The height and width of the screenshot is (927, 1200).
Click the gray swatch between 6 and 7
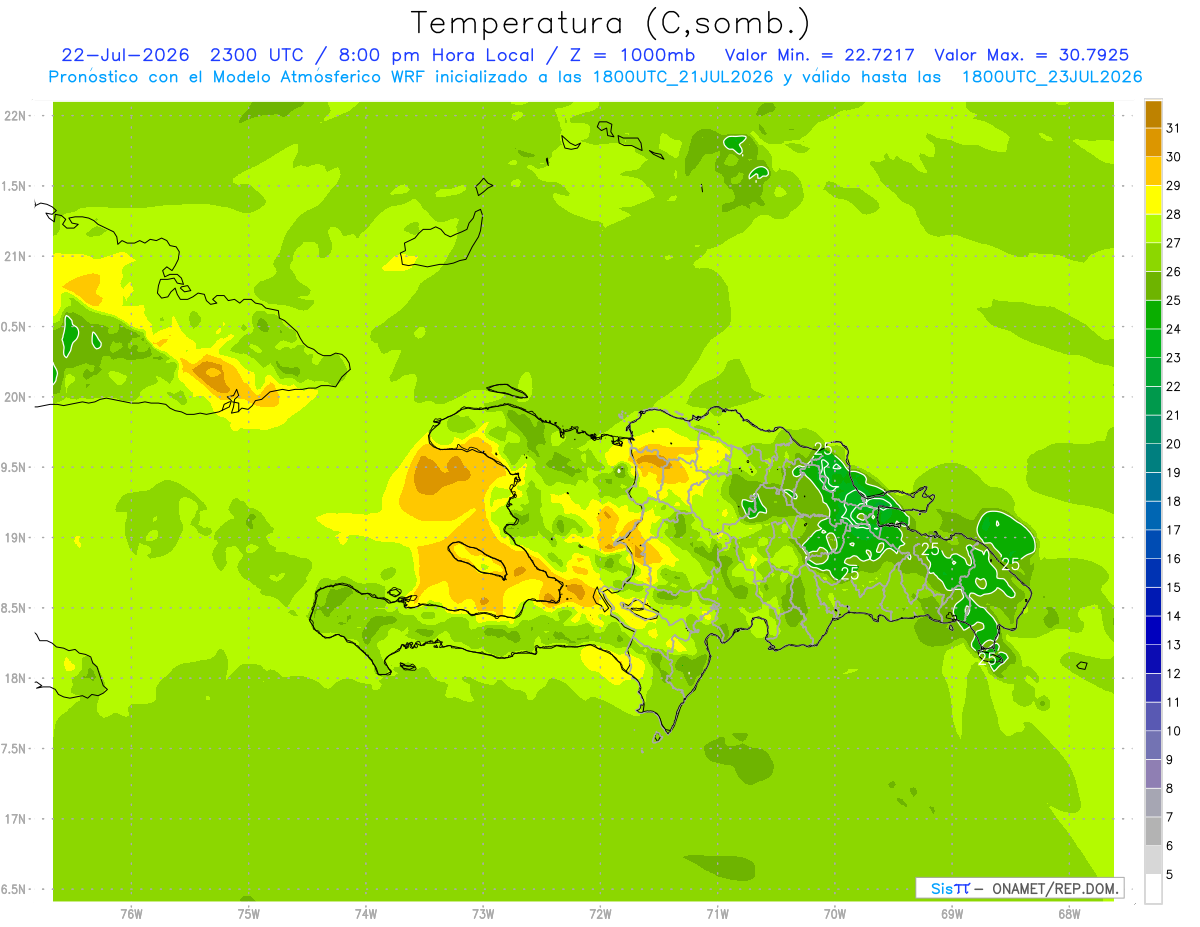[x=1153, y=832]
